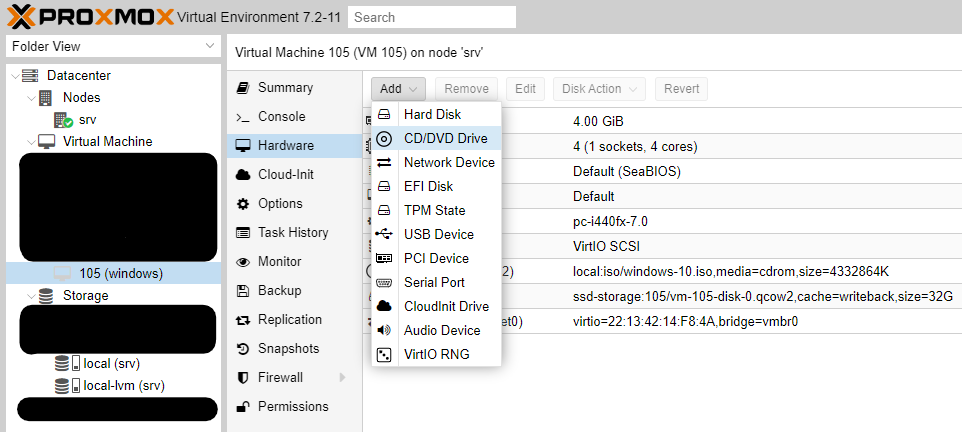Select local-lvm (srv) storage

coord(124,386)
